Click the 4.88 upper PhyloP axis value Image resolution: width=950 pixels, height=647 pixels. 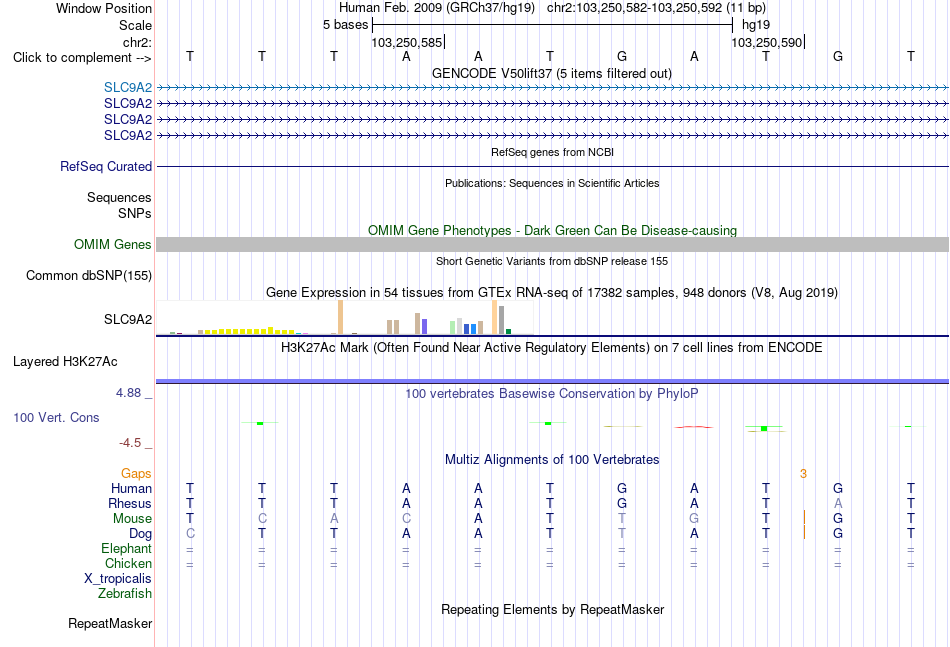click(x=128, y=393)
